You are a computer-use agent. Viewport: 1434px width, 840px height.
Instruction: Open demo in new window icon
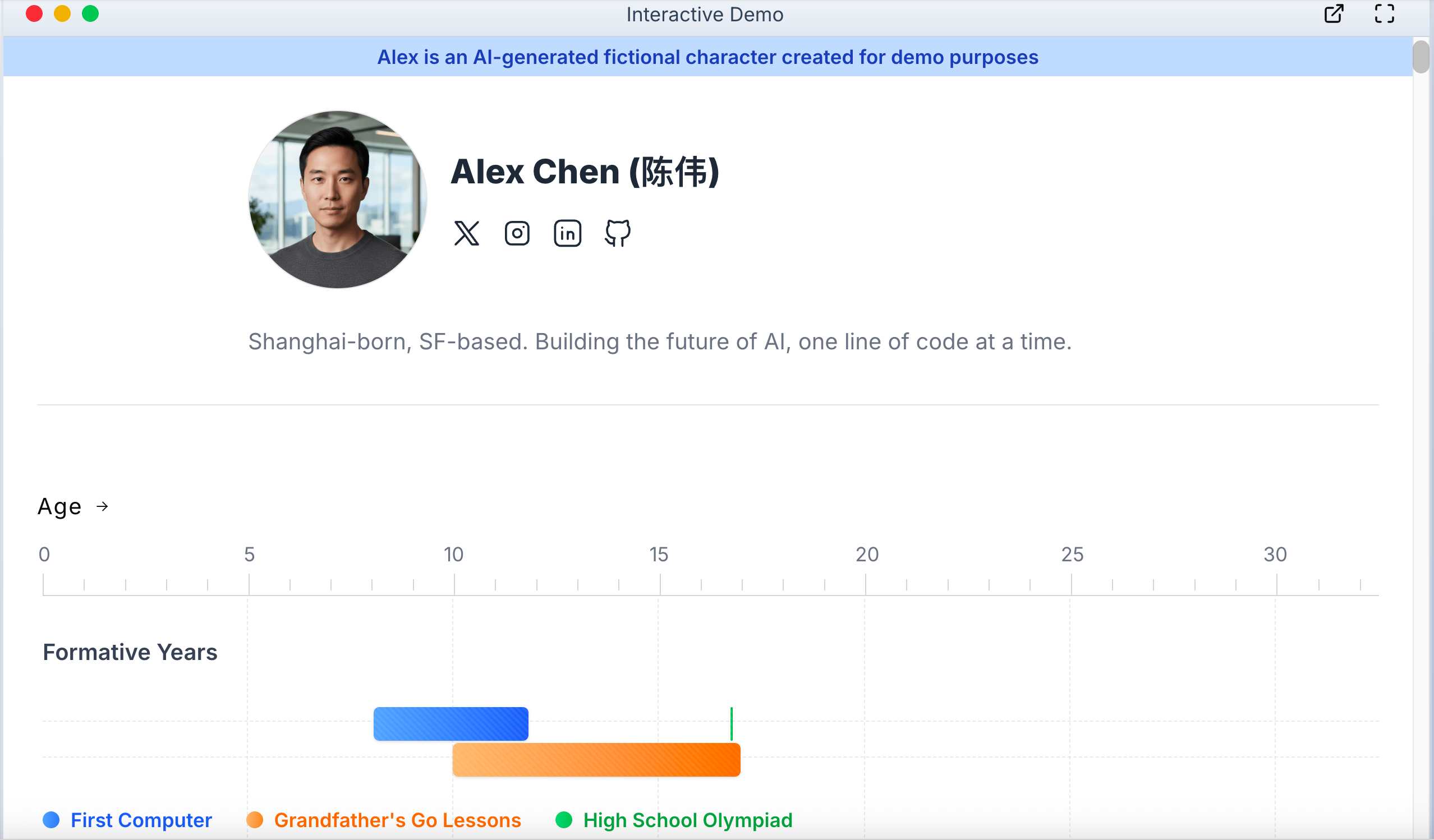click(x=1334, y=13)
